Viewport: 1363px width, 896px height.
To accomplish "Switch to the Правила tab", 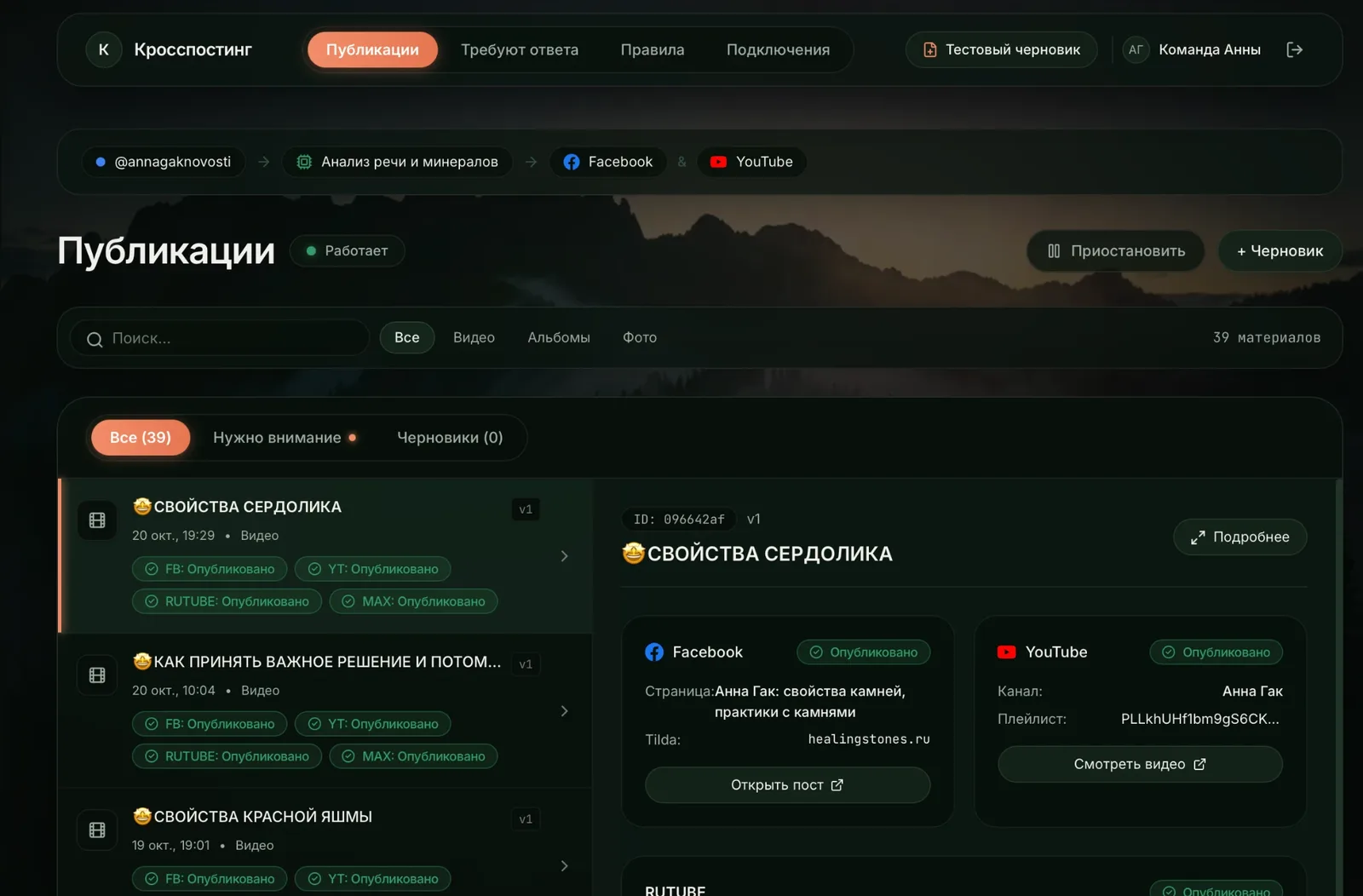I will [653, 49].
